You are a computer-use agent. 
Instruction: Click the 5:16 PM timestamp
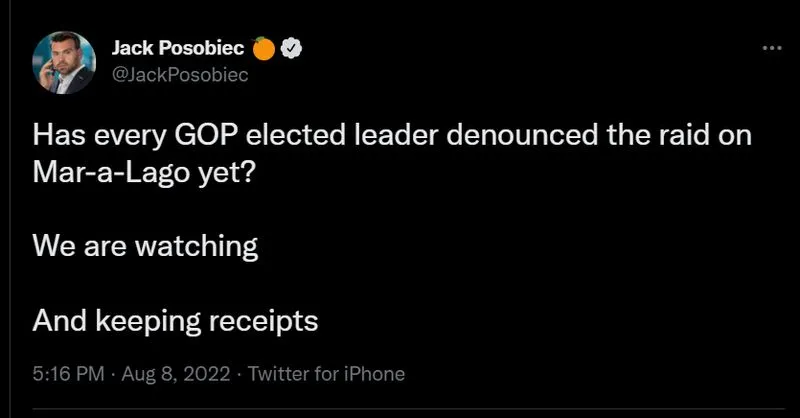(x=68, y=374)
